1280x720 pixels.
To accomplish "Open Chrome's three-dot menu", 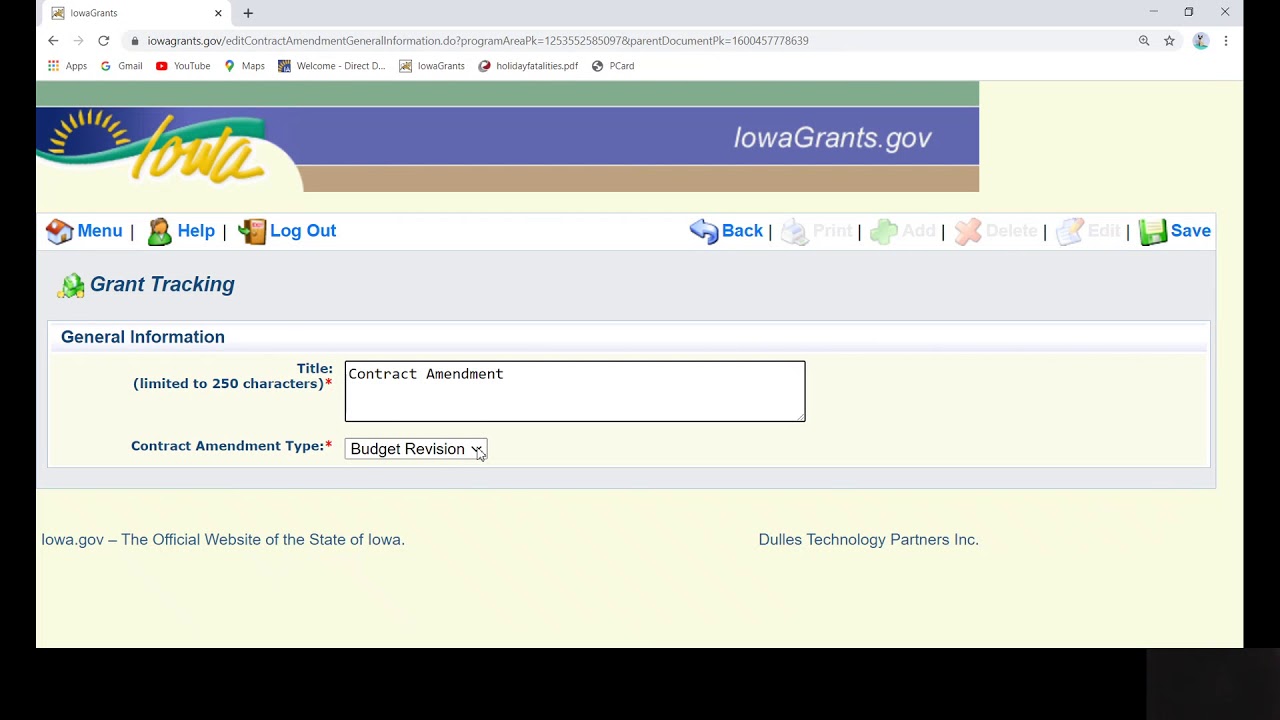I will click(1226, 41).
